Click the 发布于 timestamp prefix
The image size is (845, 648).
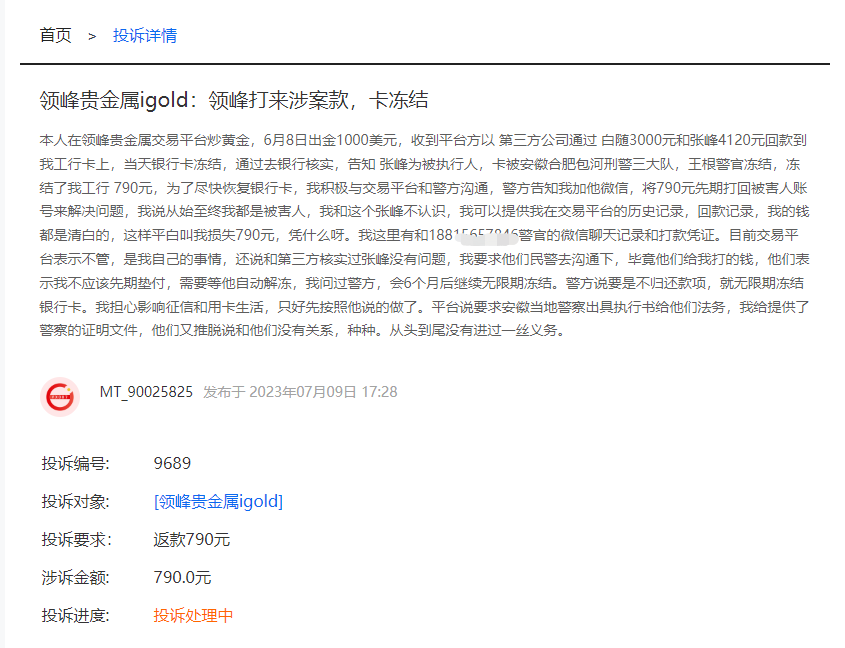click(224, 393)
